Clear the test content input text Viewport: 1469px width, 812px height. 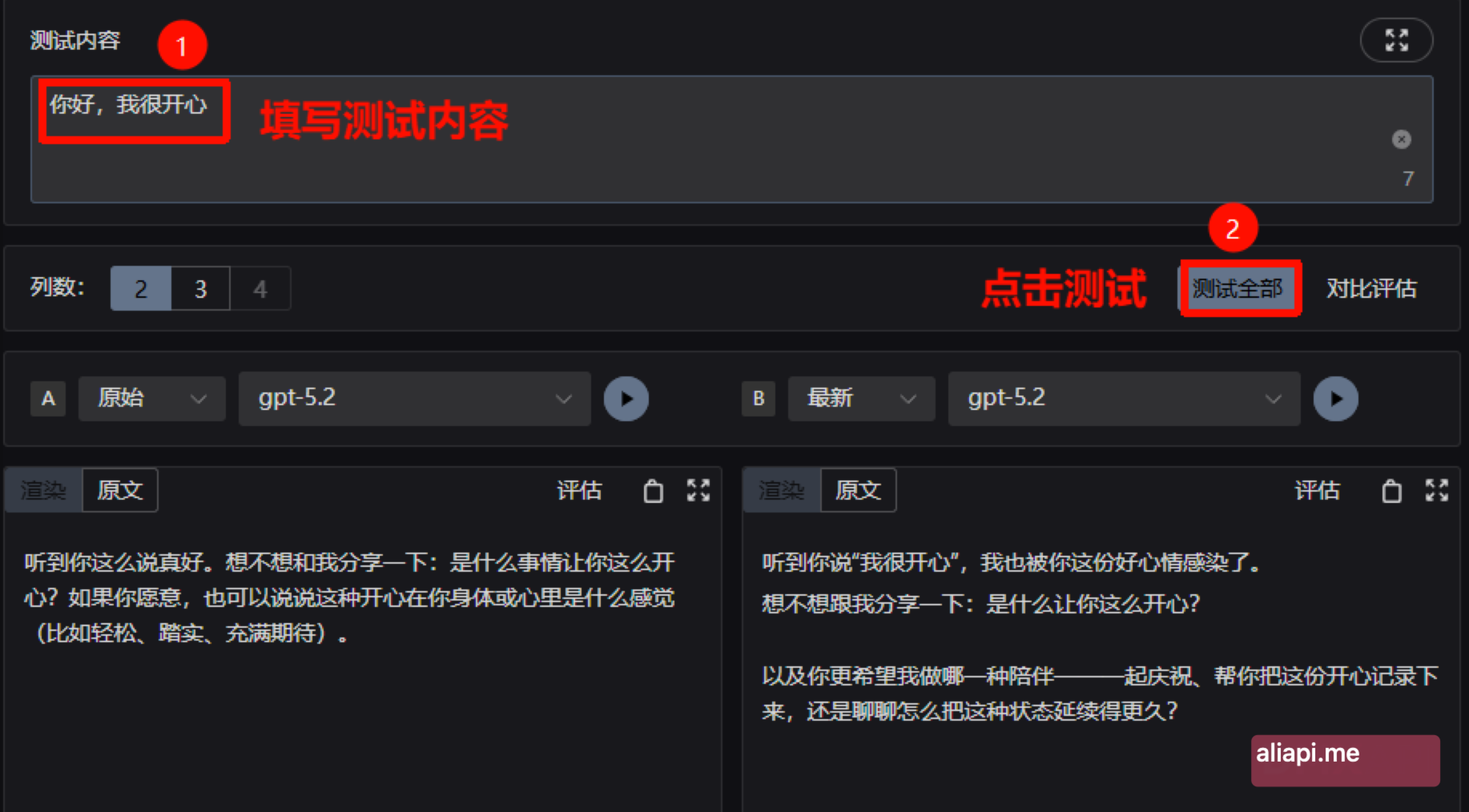[x=1401, y=139]
